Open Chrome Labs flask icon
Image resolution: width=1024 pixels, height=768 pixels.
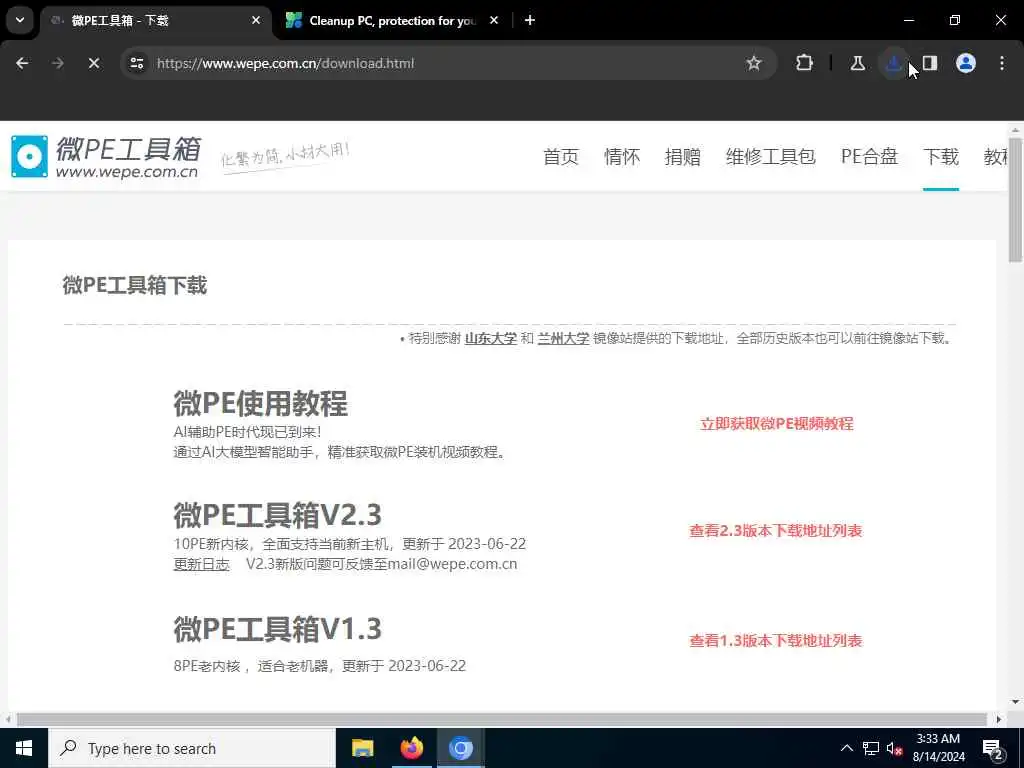[x=857, y=63]
